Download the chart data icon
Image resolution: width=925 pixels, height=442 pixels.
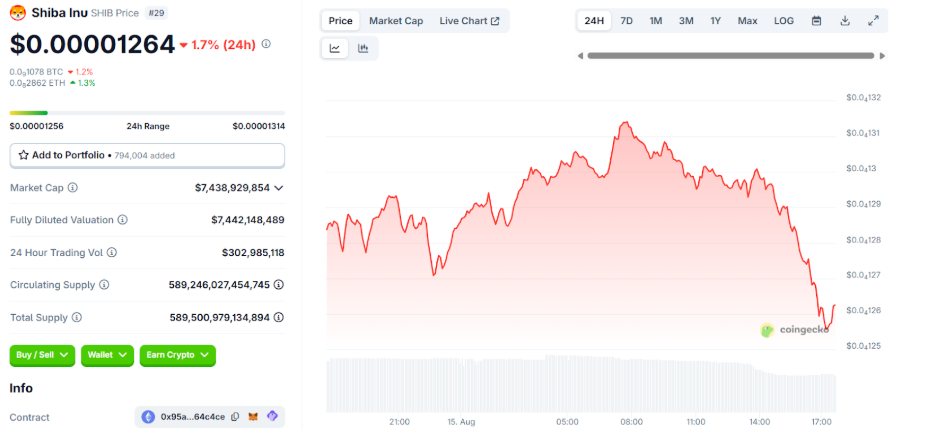[x=845, y=21]
